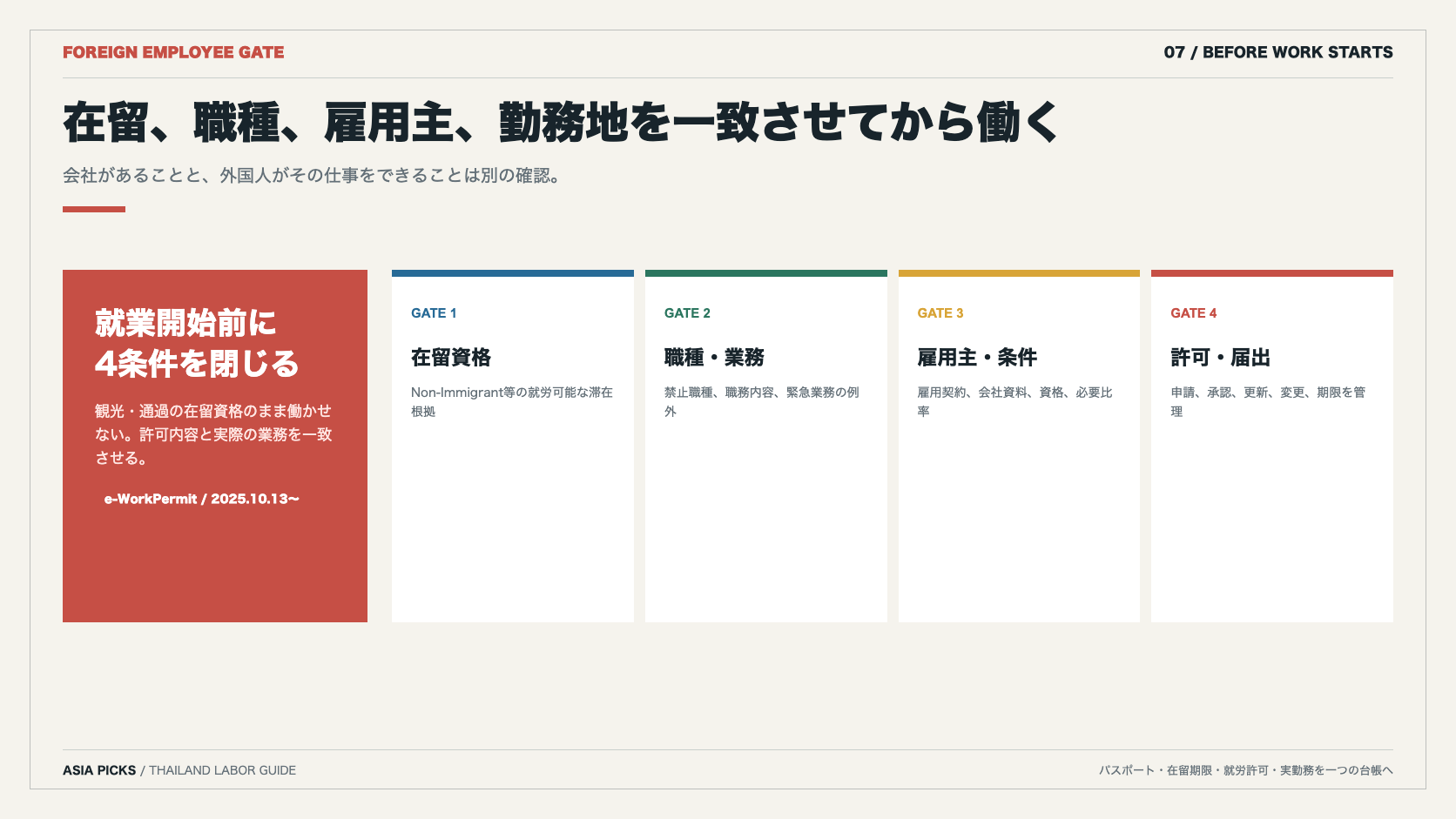1456x819 pixels.
Task: Open the GATE 2 職種・業務 card
Action: (766, 446)
